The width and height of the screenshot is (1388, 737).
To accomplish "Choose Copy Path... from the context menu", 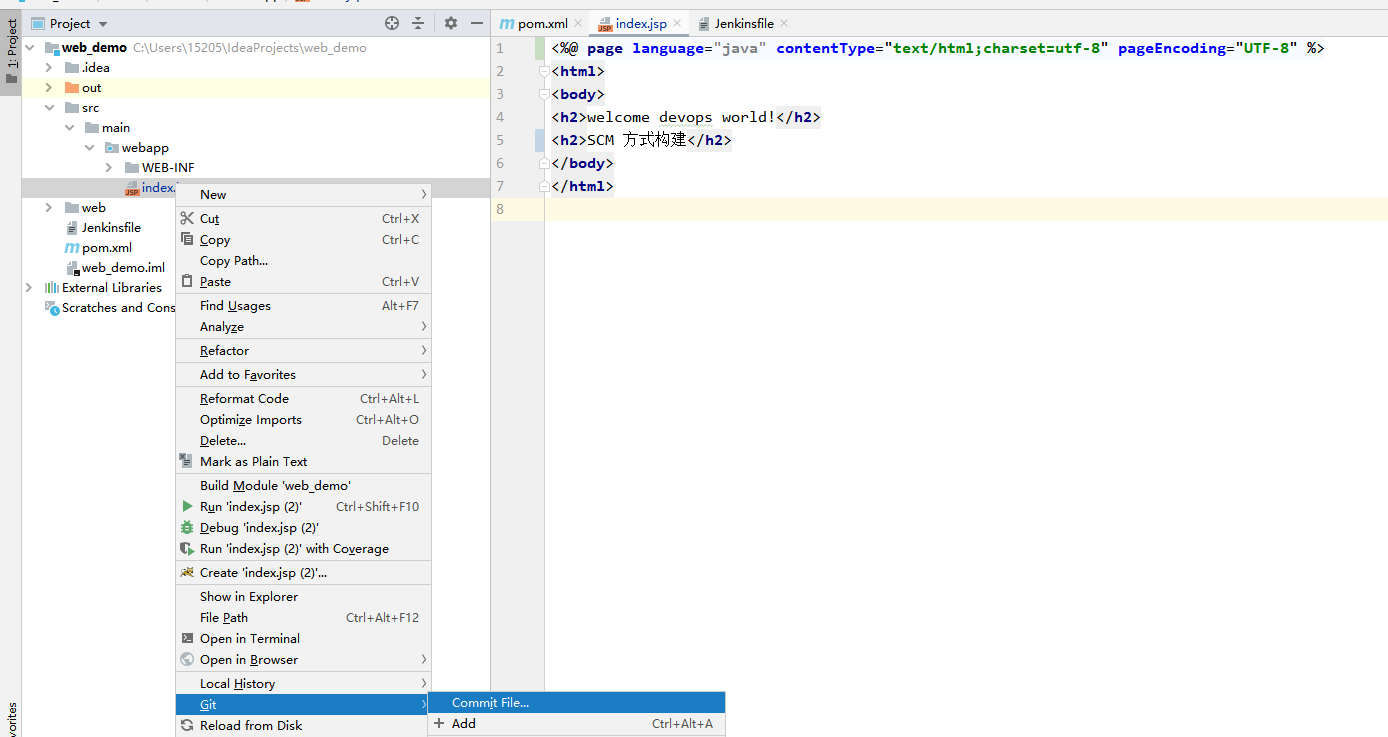I will pos(303,260).
